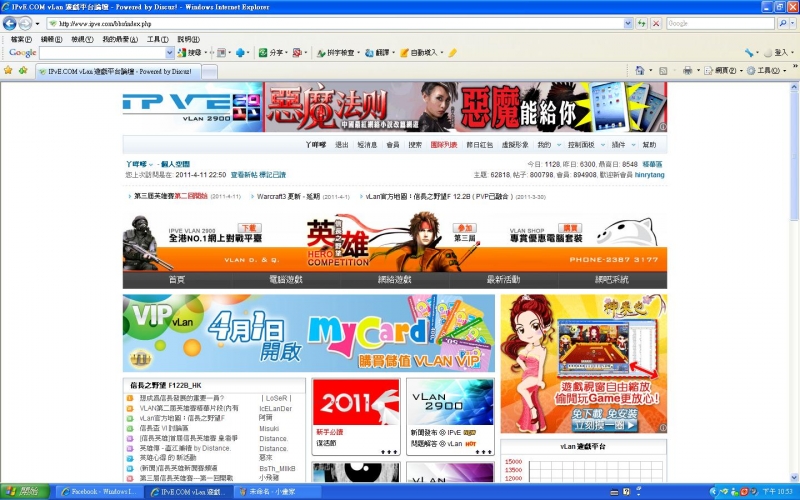Click the browser Forward arrow button

(x=25, y=23)
